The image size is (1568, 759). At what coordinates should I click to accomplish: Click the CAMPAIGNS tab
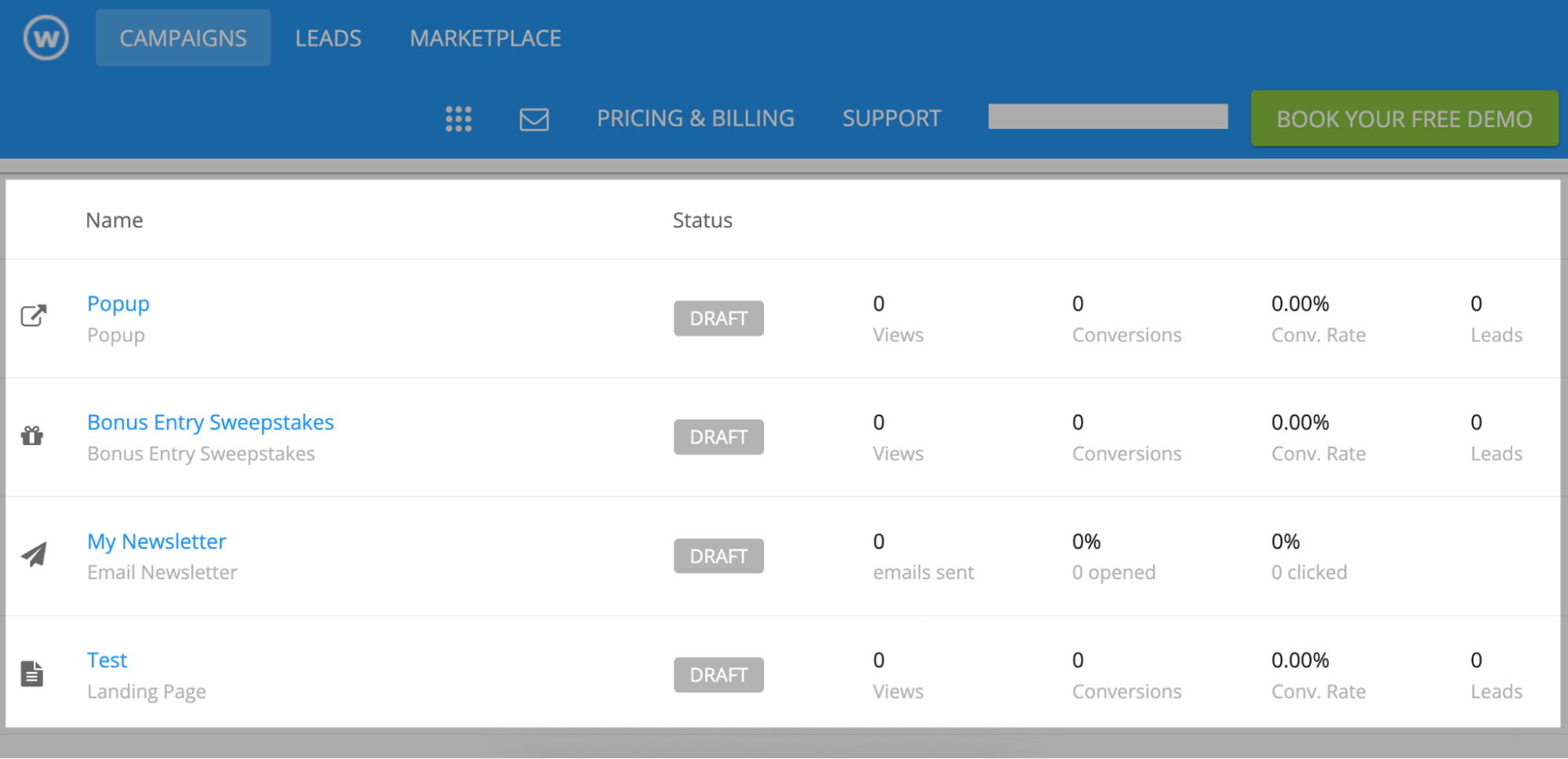[x=182, y=37]
